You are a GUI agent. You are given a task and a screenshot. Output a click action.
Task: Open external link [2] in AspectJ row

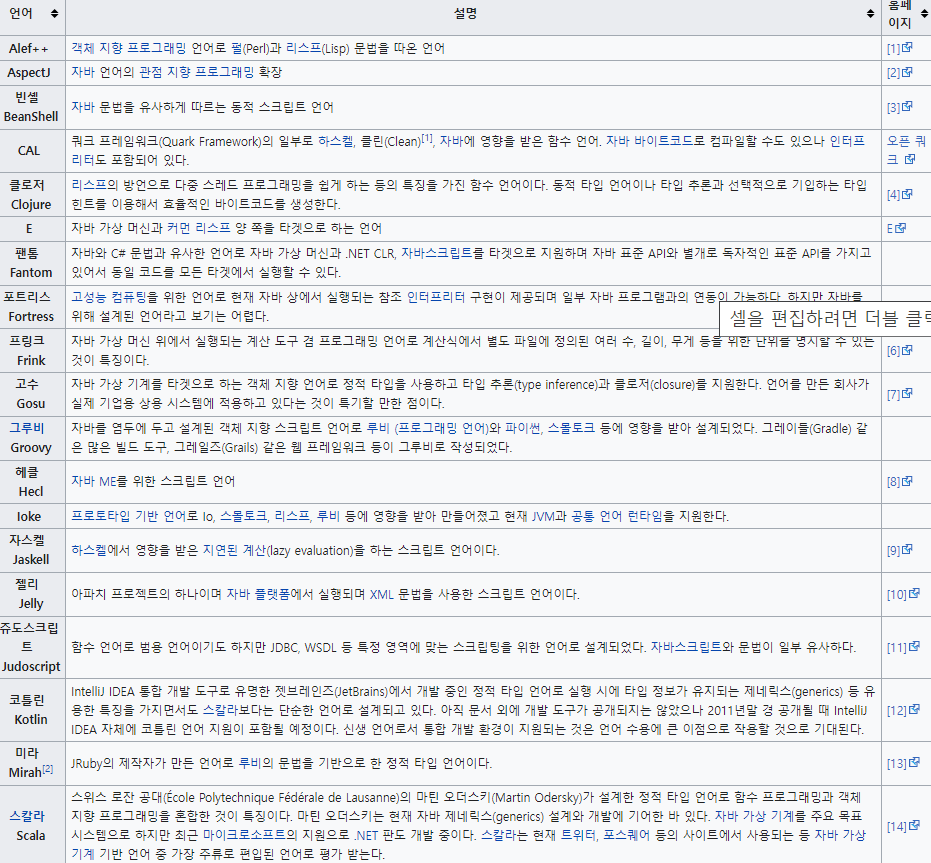click(x=899, y=72)
